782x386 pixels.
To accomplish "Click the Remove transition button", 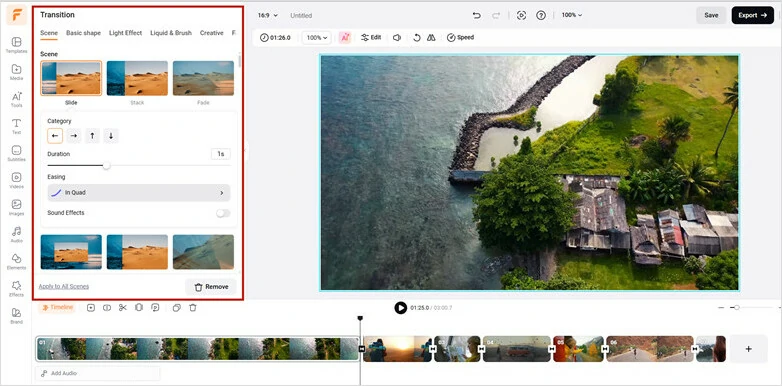I will click(210, 287).
